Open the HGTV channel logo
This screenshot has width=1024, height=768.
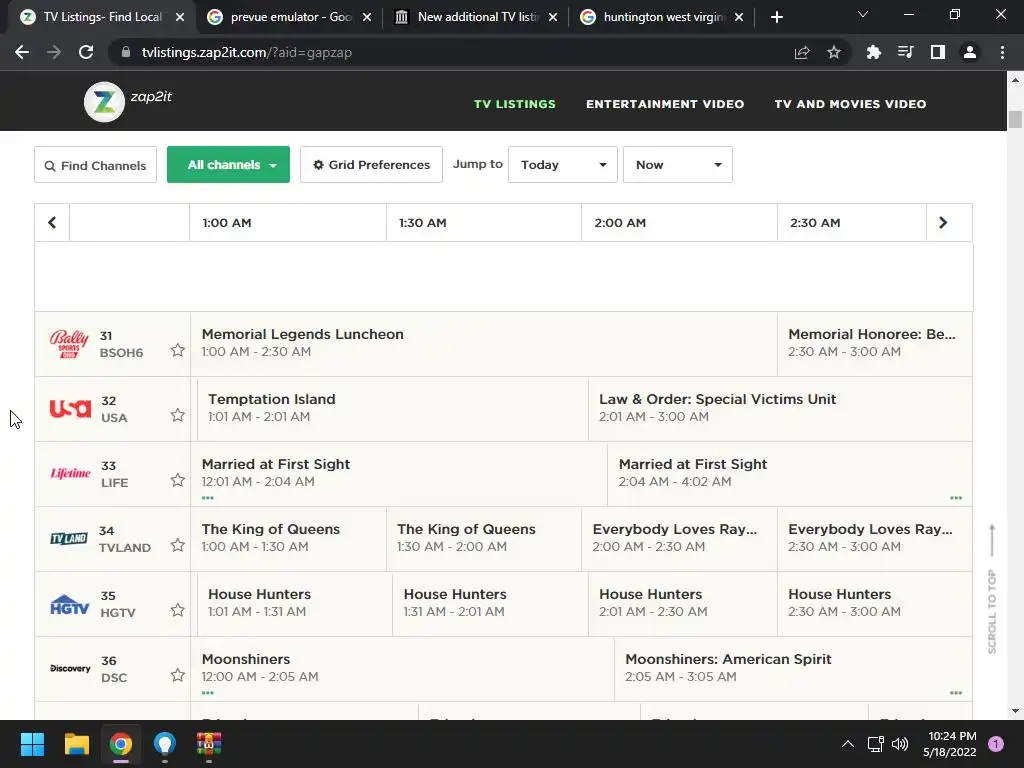[69, 605]
